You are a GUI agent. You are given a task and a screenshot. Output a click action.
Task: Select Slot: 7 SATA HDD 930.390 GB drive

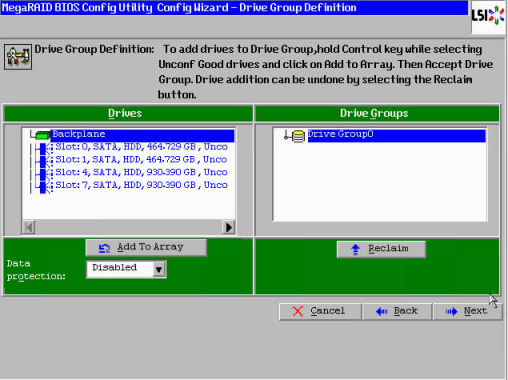click(x=141, y=185)
